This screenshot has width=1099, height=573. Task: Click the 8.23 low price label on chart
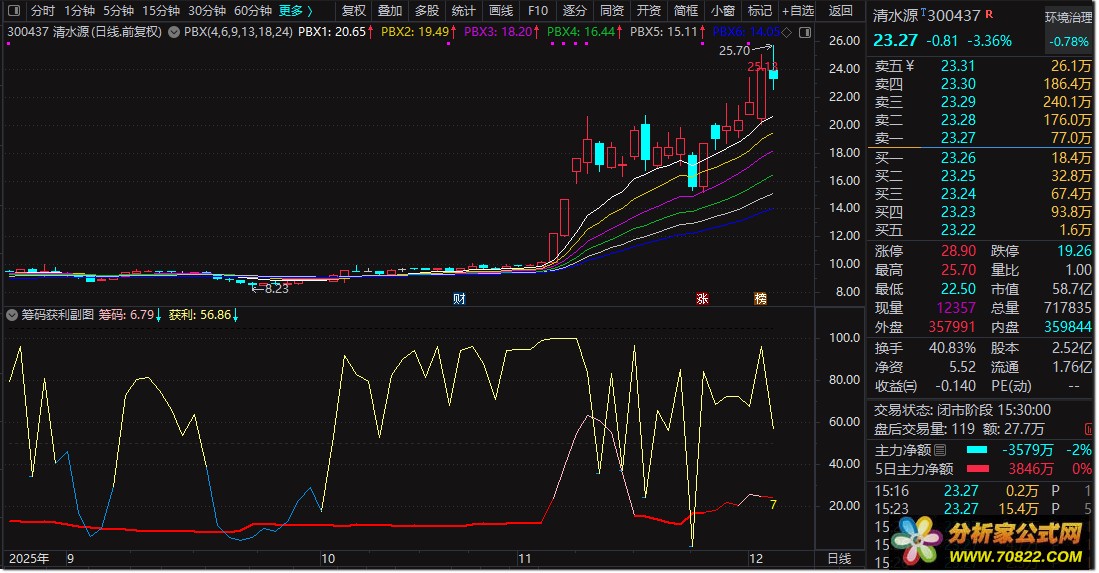(276, 289)
